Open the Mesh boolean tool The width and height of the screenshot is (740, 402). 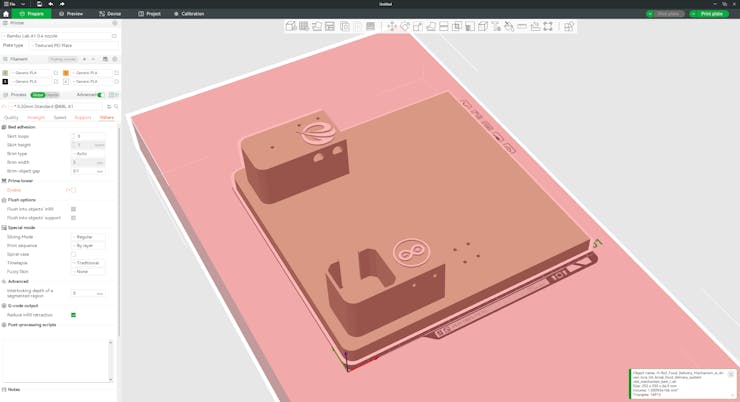click(457, 26)
